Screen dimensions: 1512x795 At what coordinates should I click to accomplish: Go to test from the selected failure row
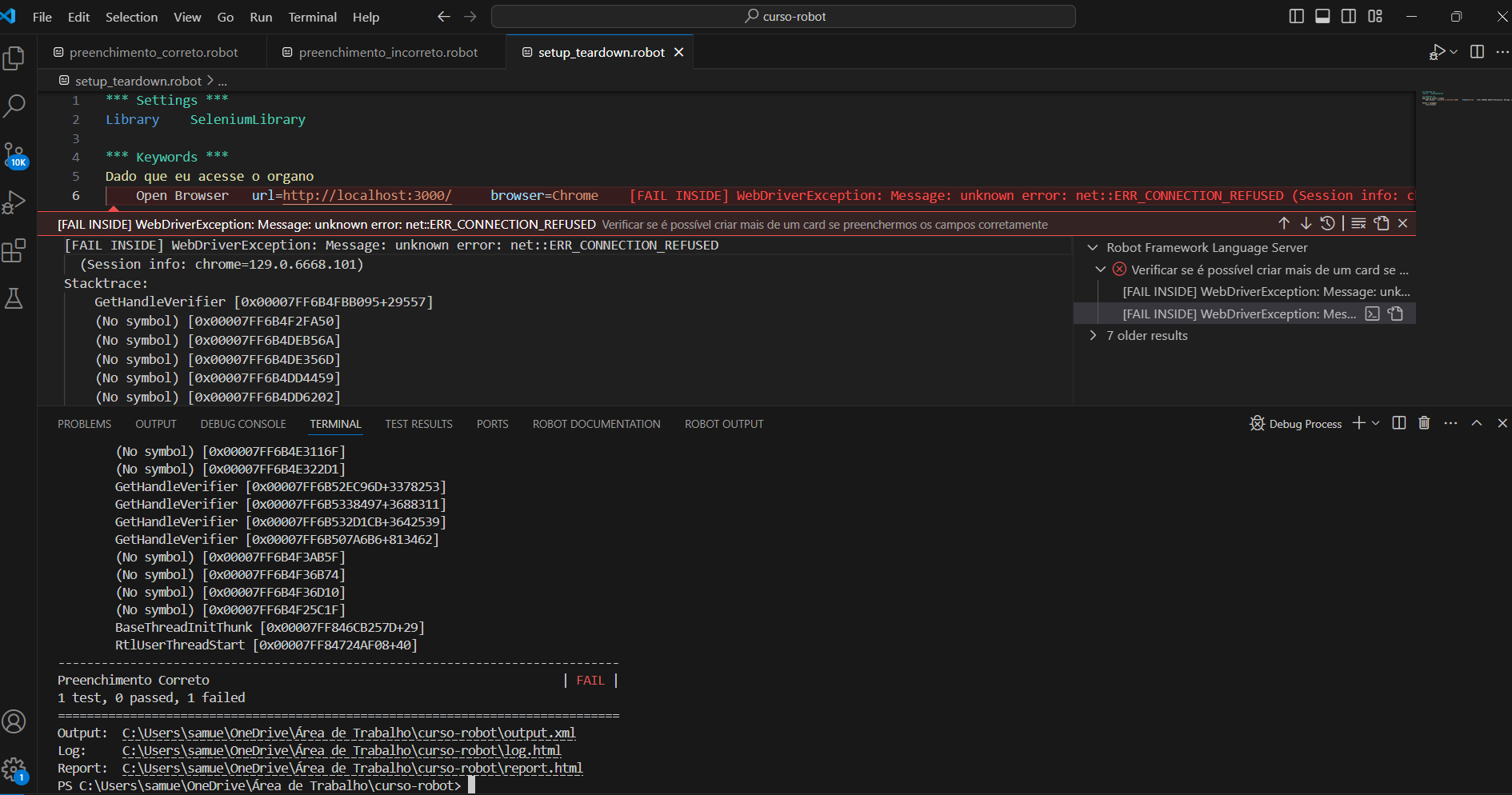tap(1396, 314)
